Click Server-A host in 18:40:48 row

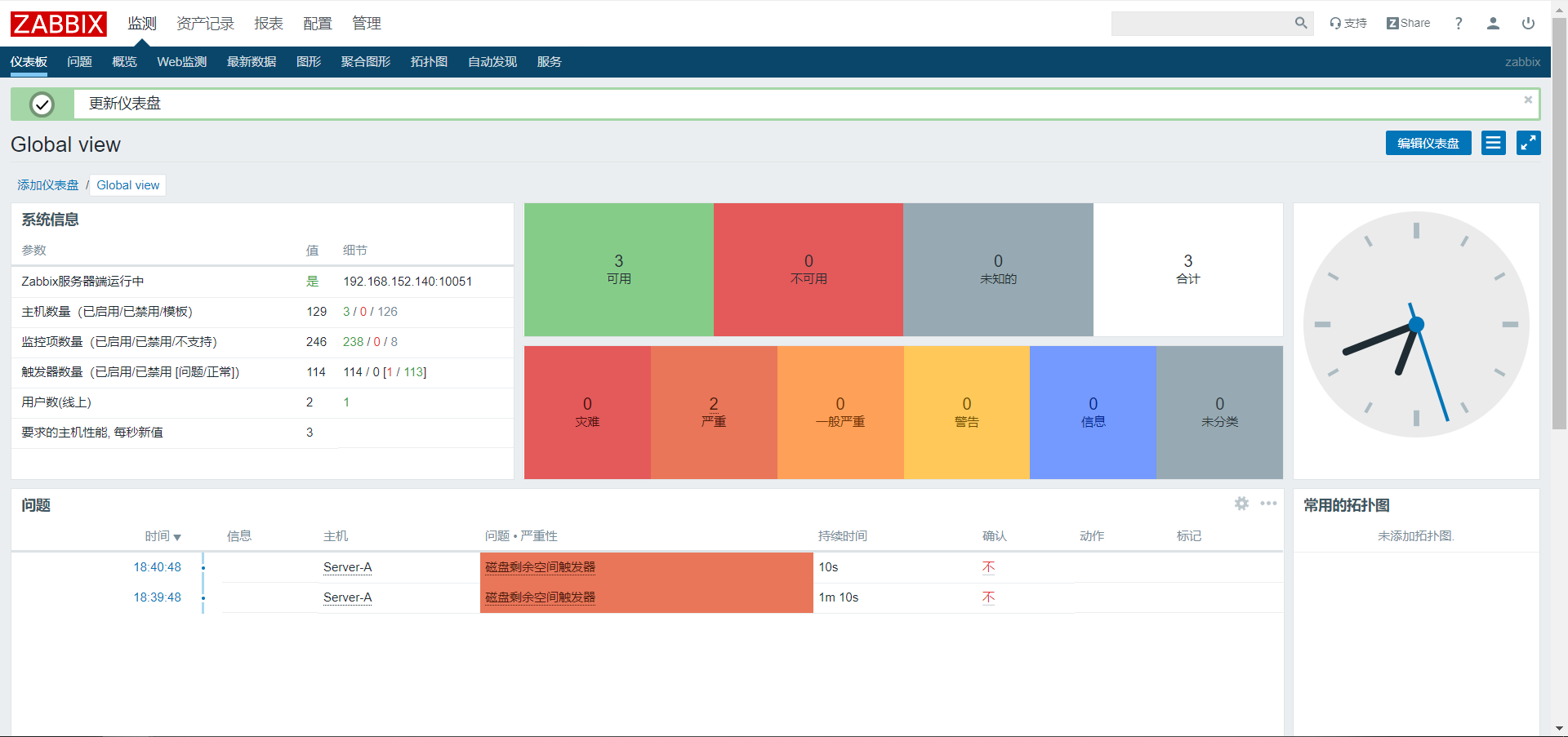point(347,567)
